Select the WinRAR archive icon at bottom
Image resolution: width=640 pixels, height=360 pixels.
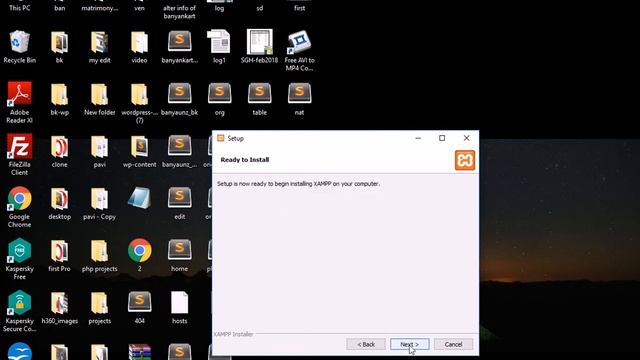[x=140, y=352]
